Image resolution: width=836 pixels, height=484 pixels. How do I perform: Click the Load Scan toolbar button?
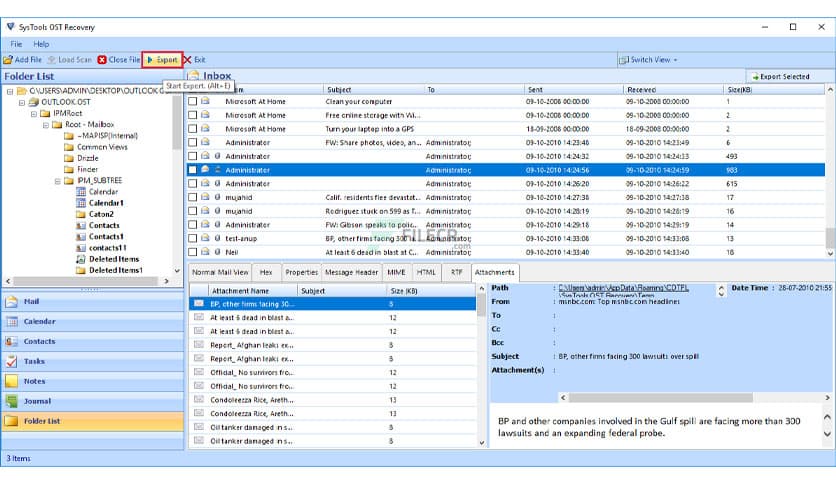(70, 60)
